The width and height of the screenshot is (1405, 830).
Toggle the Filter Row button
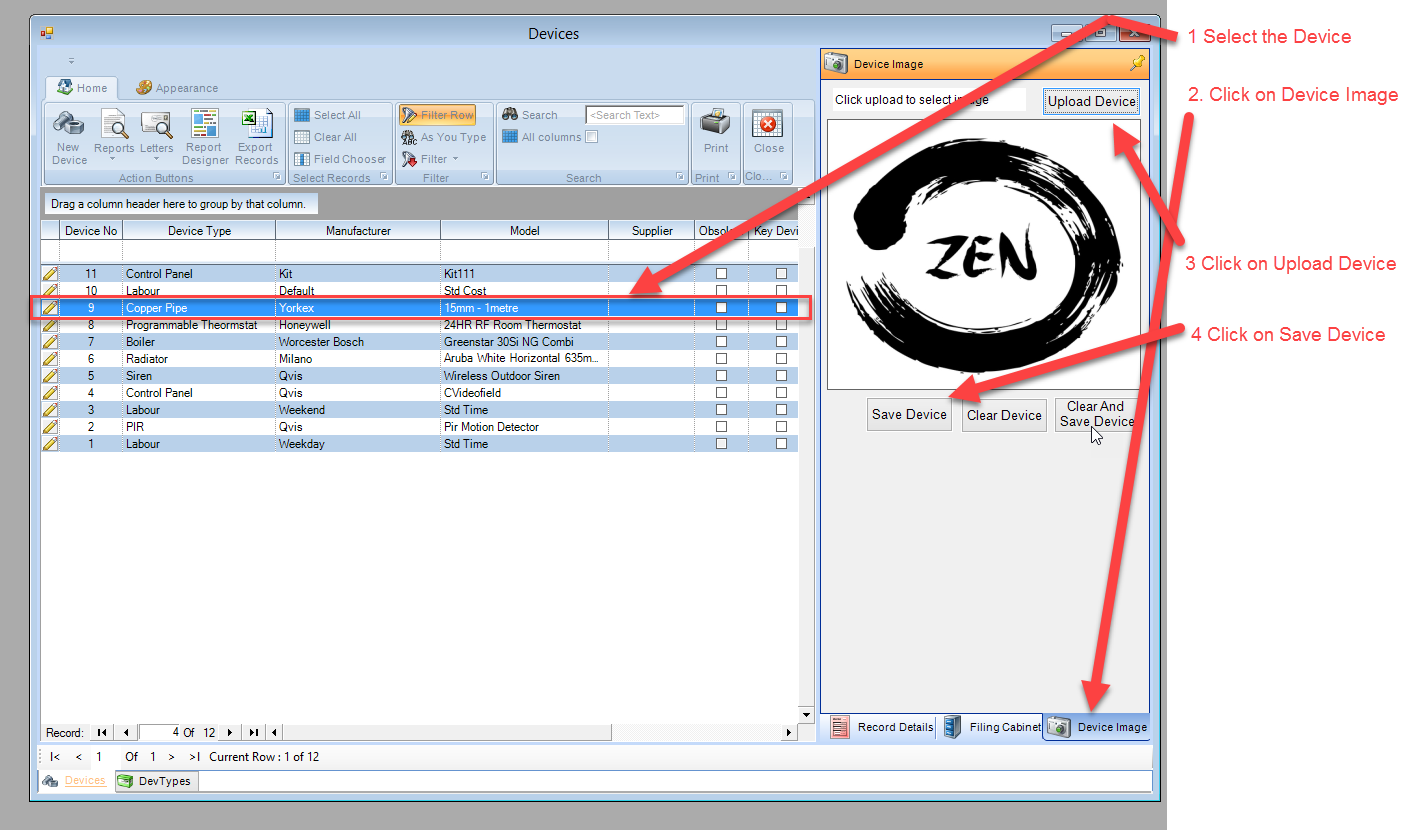437,115
